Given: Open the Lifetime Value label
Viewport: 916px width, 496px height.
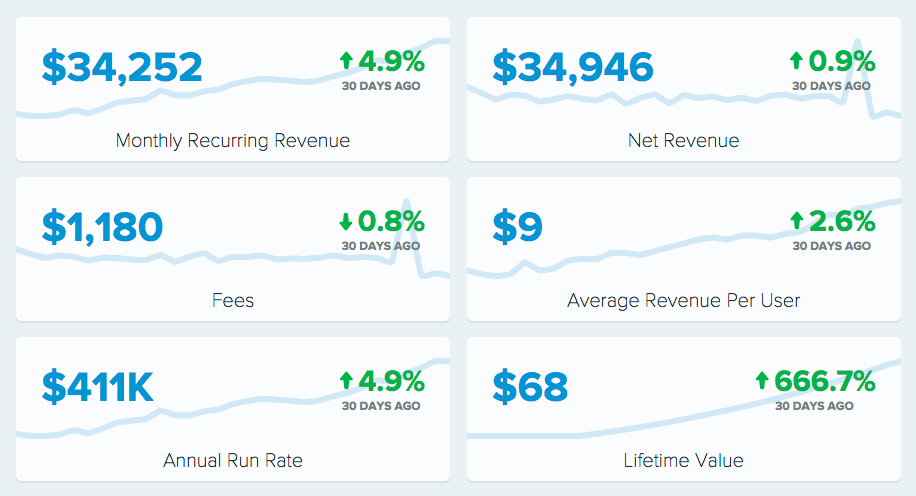Looking at the screenshot, I should coord(684,460).
